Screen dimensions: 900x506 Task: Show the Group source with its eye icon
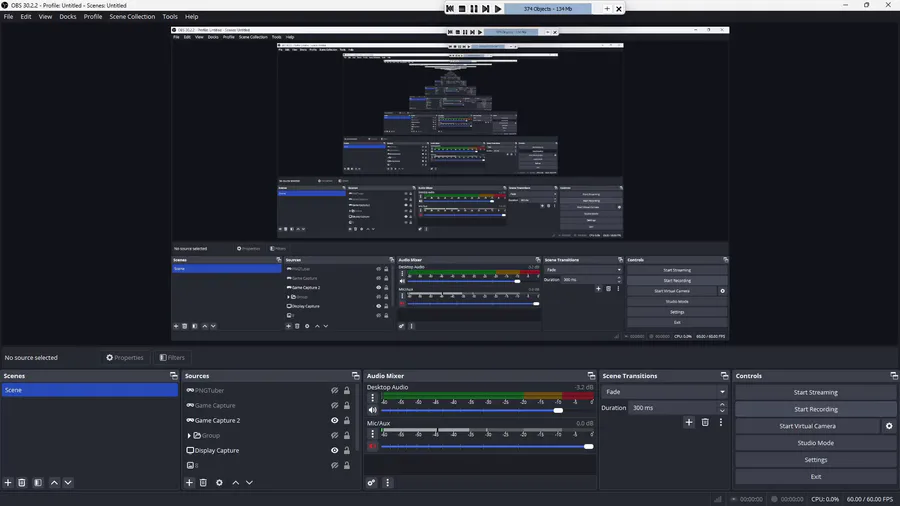[x=335, y=435]
